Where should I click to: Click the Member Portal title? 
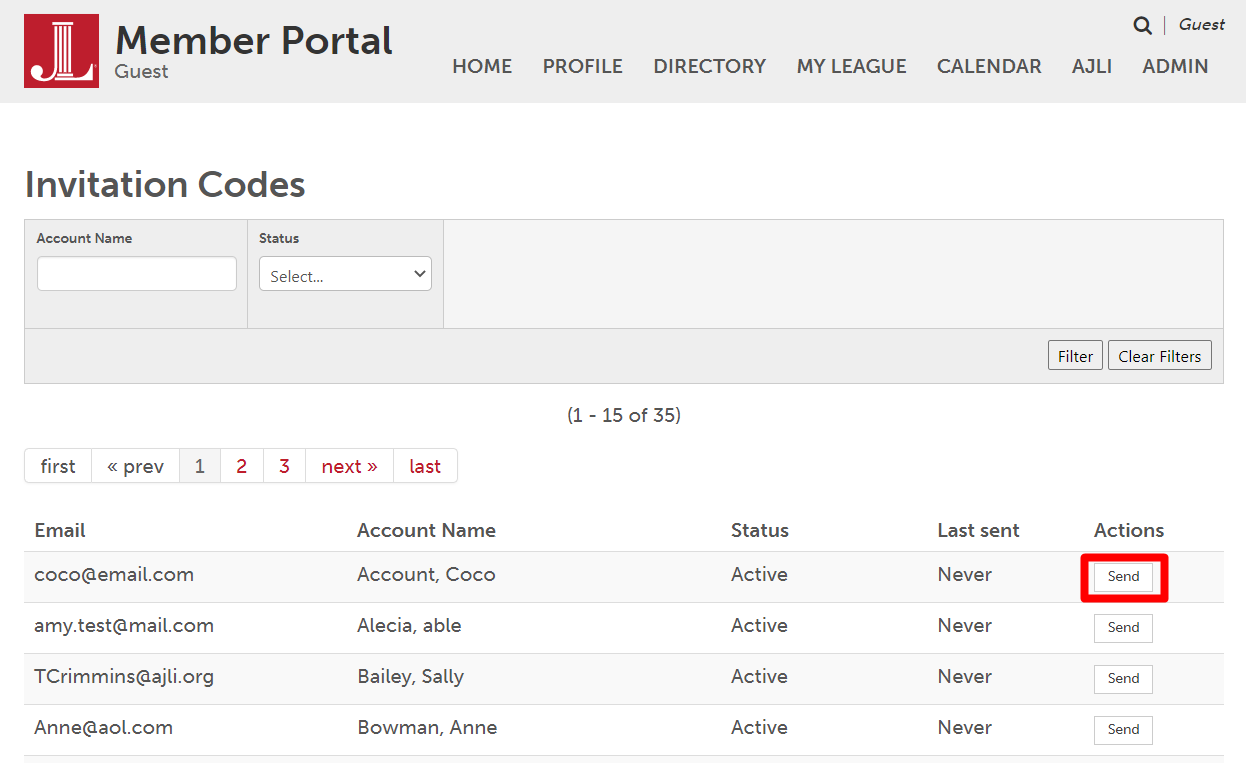pyautogui.click(x=254, y=40)
